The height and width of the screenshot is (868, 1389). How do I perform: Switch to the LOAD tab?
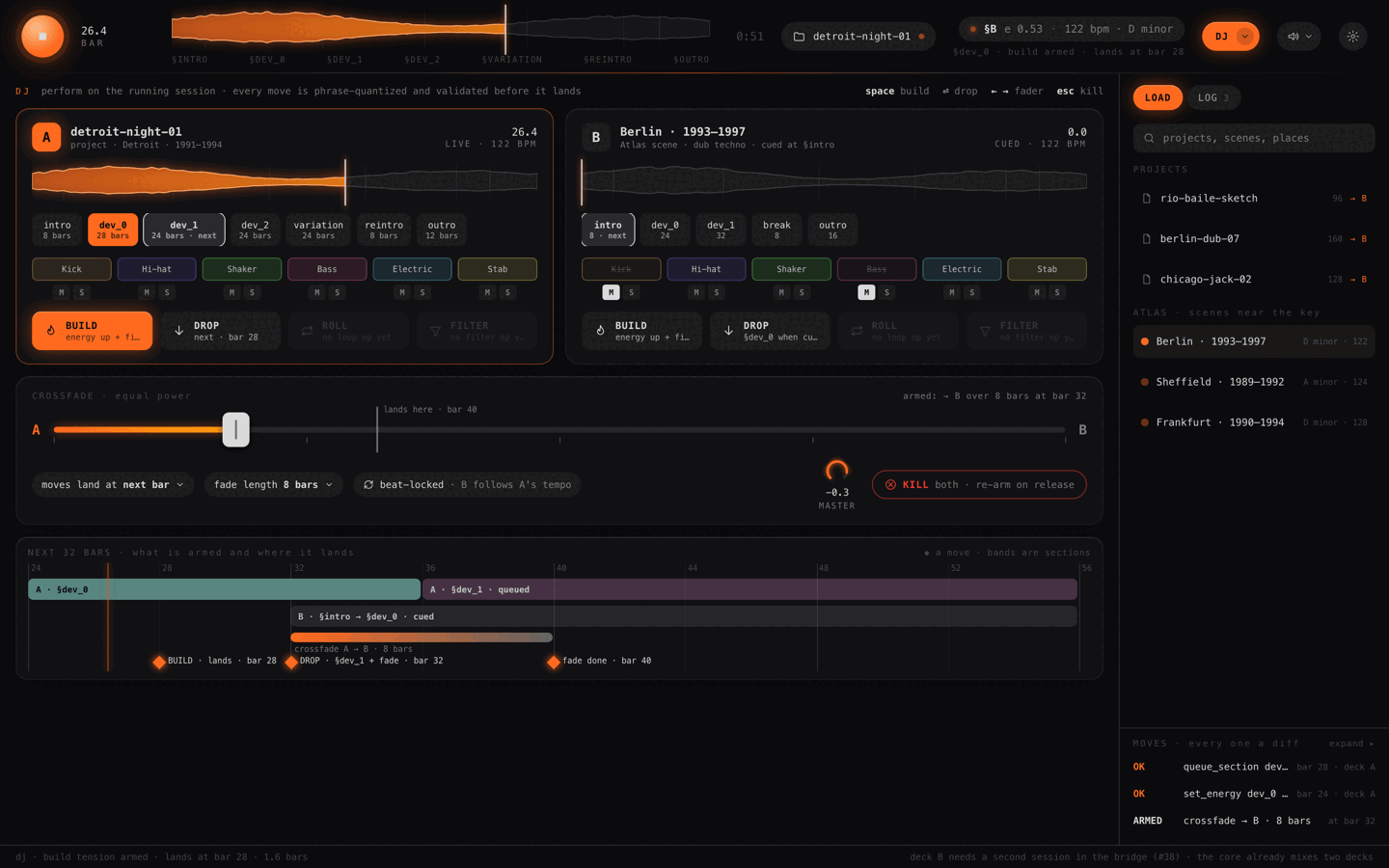[1157, 97]
